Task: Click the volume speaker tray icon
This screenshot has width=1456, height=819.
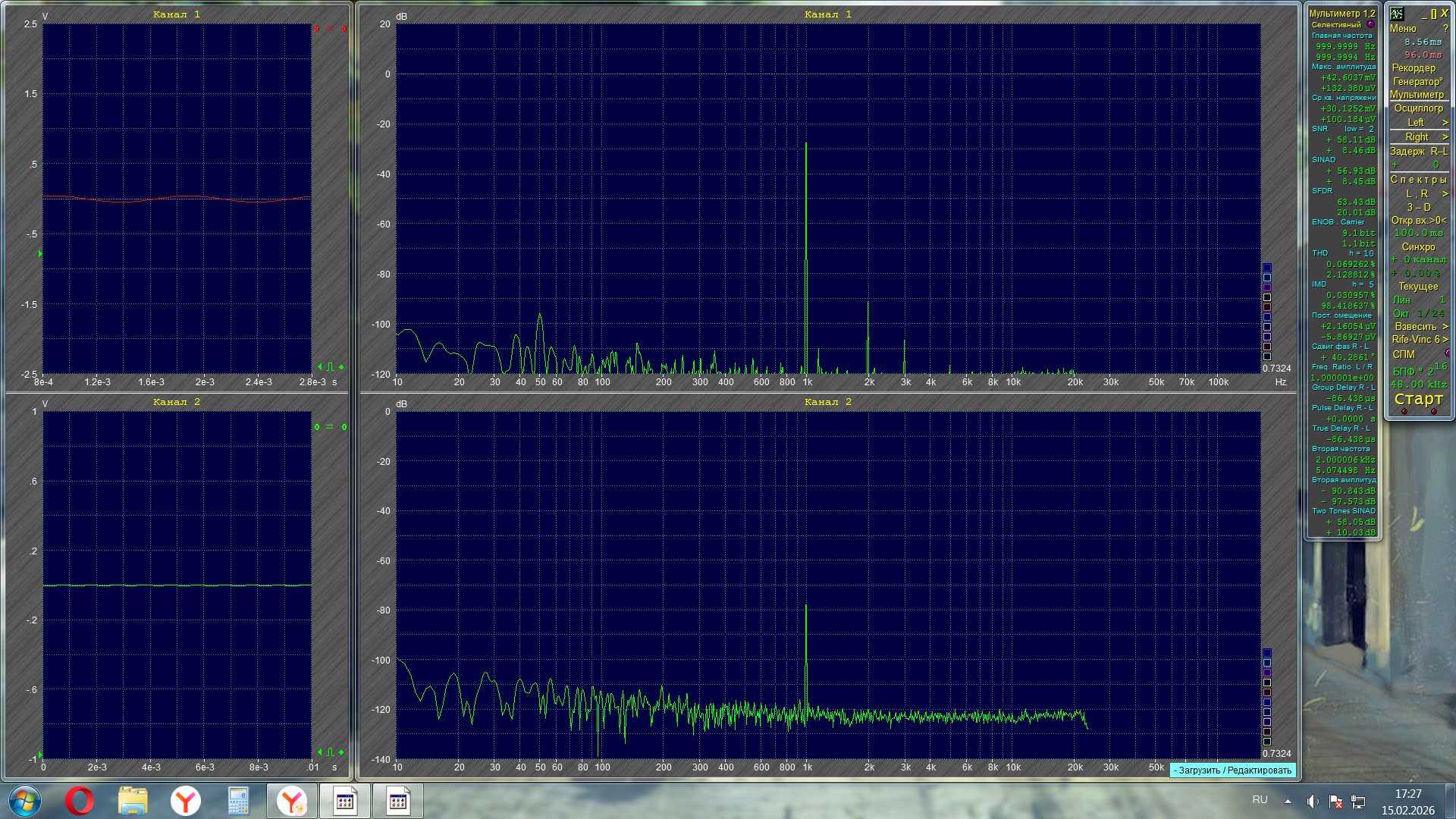Action: [x=1312, y=801]
